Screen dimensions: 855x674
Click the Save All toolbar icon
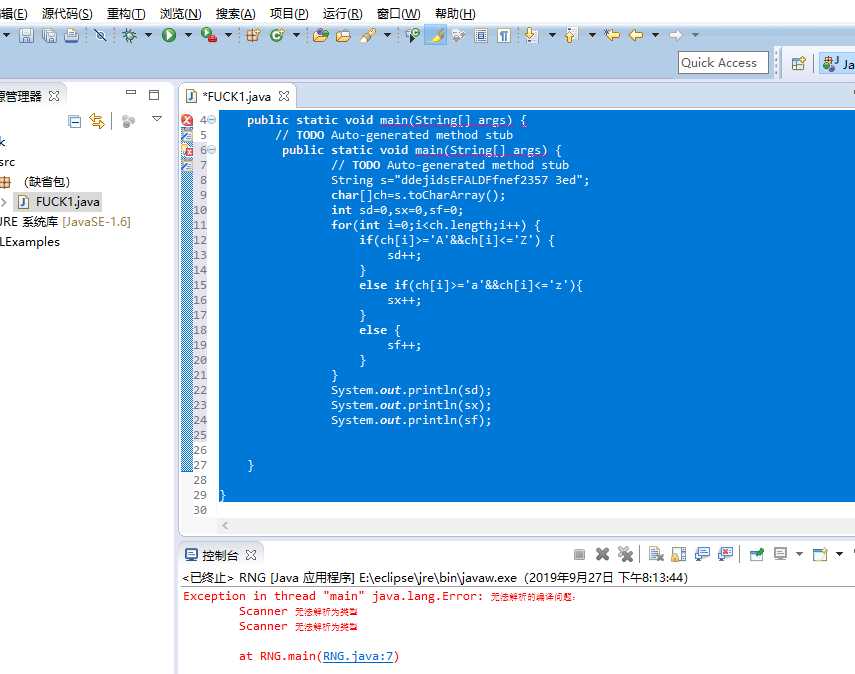point(49,35)
